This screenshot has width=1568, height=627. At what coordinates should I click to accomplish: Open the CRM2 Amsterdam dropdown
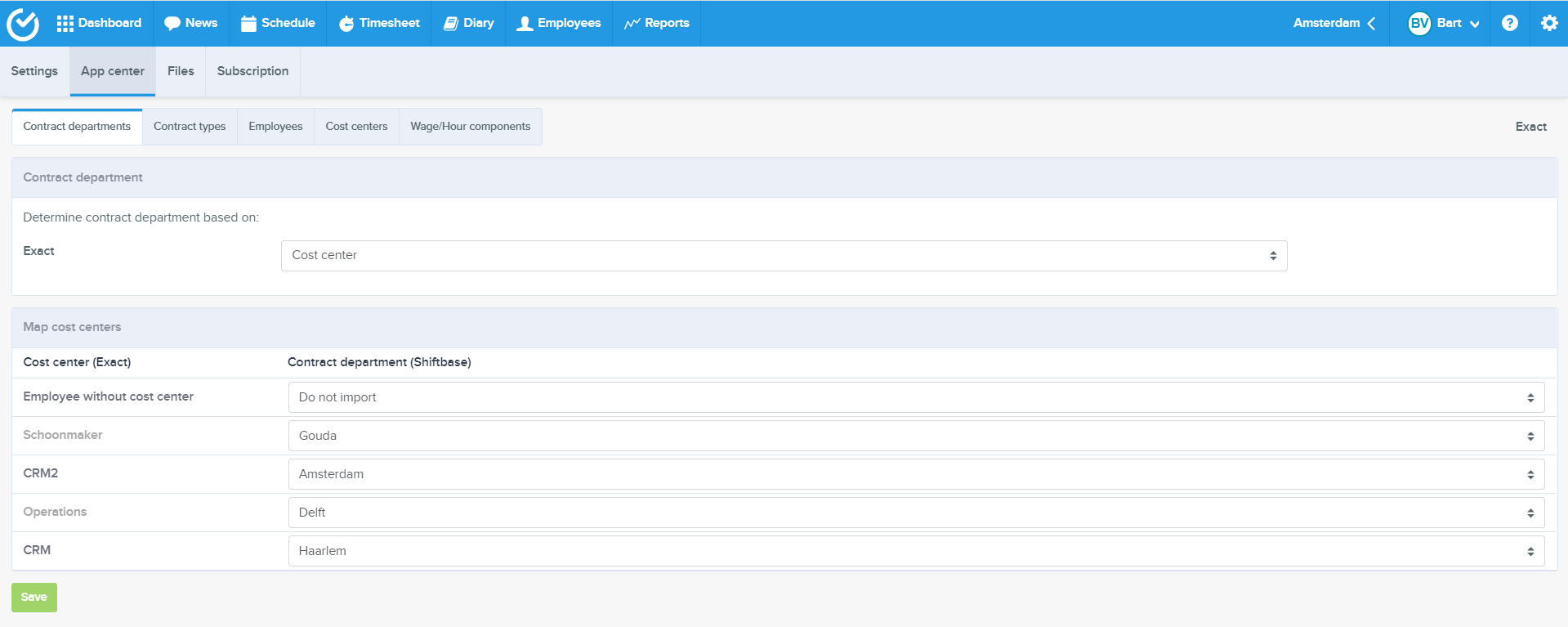[x=916, y=474]
